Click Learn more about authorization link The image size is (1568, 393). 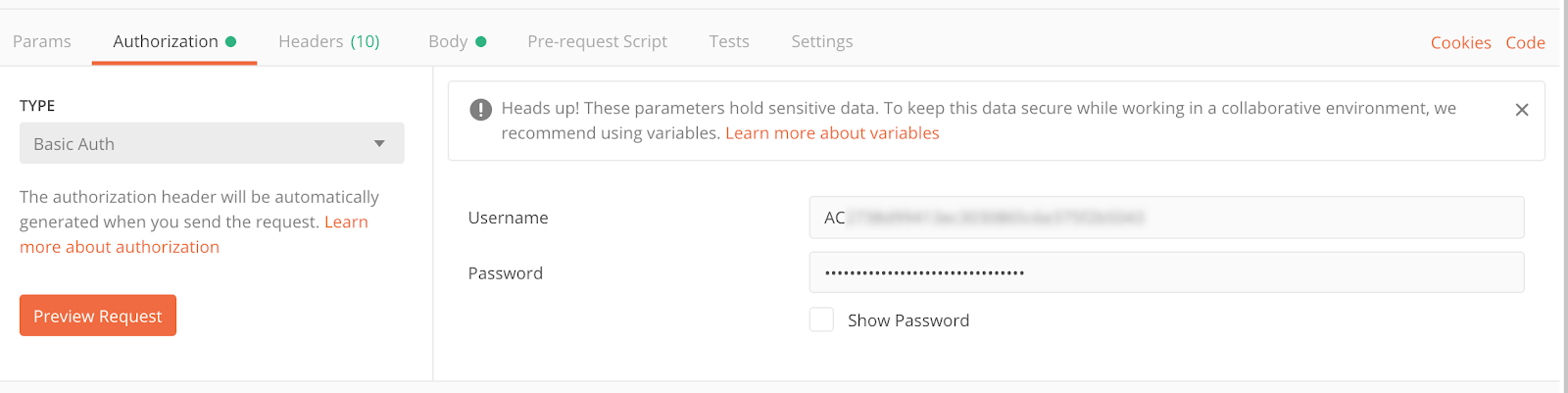click(x=120, y=247)
